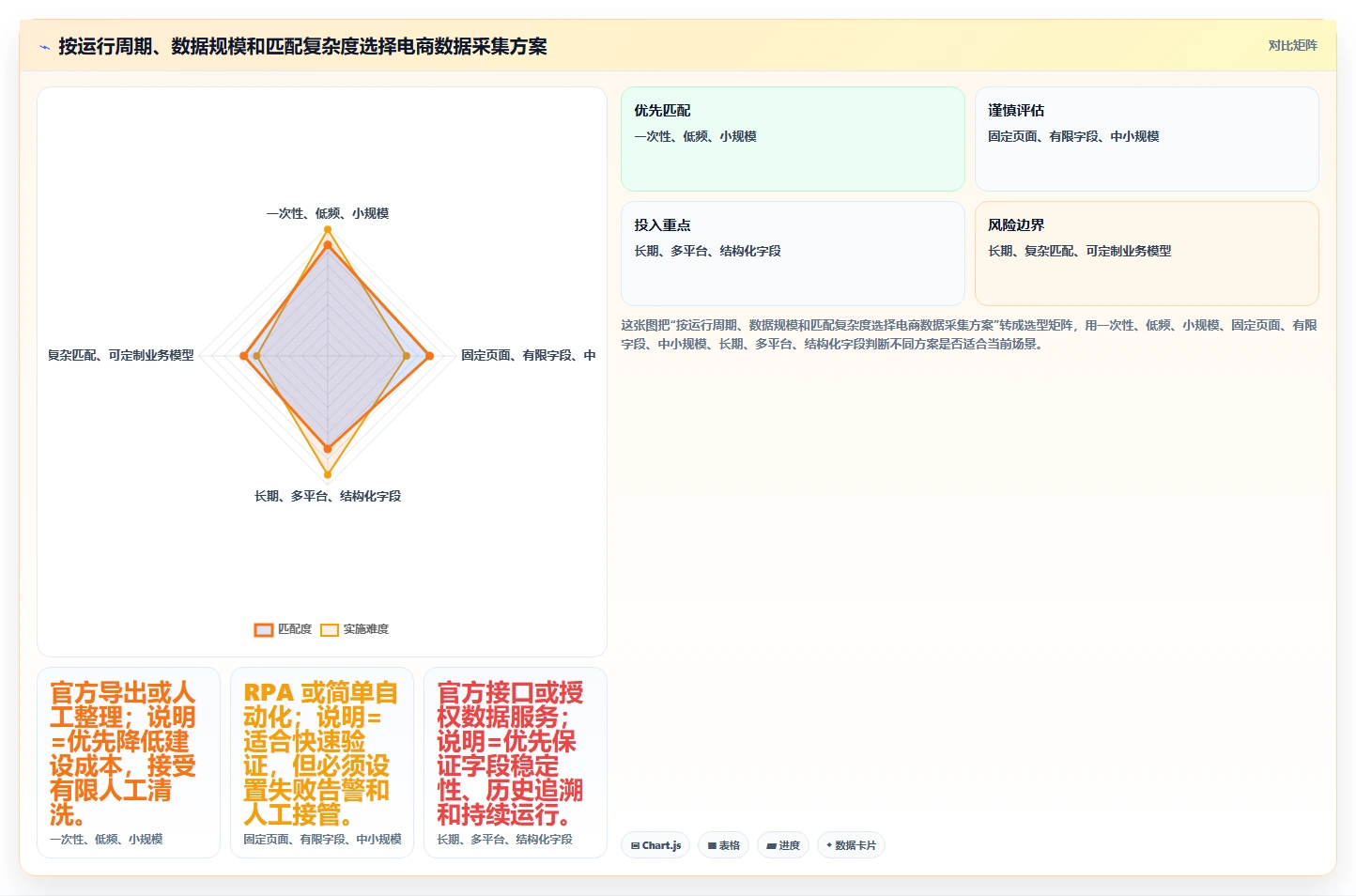Toggle the 匹配度 legend swatch
The width and height of the screenshot is (1356, 896).
click(x=264, y=629)
